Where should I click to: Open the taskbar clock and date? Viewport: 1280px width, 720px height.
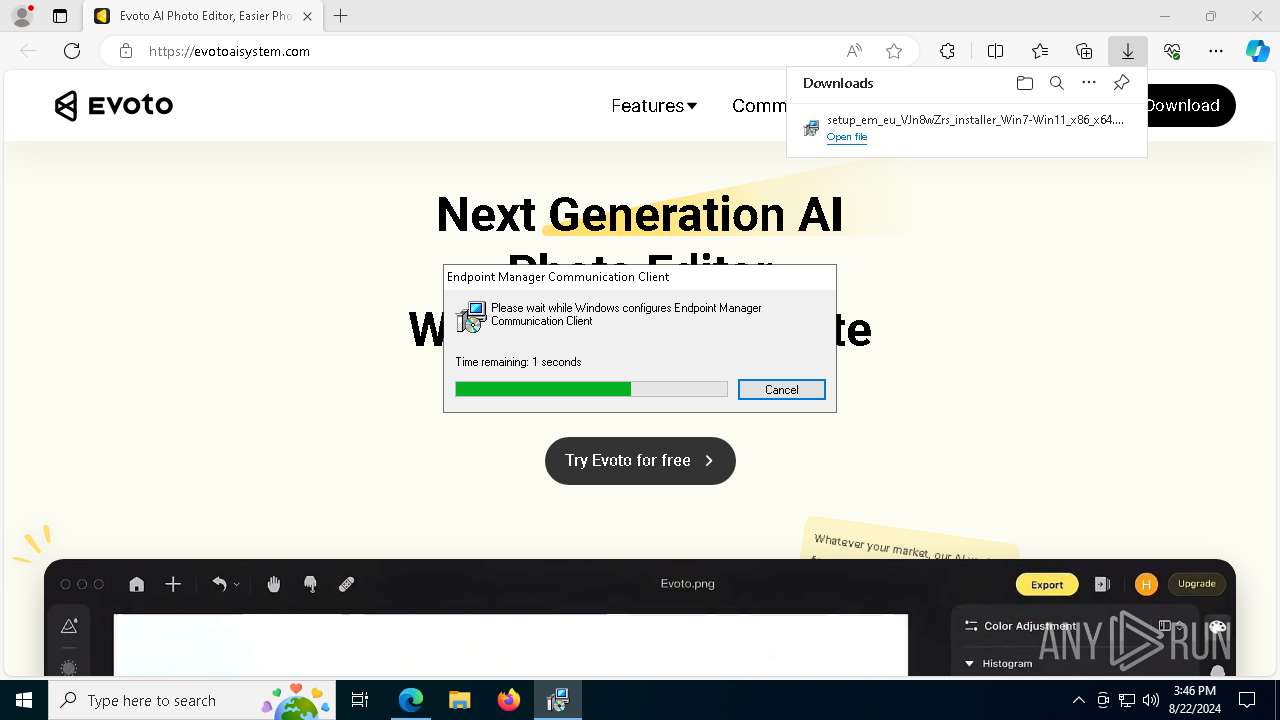[1195, 700]
